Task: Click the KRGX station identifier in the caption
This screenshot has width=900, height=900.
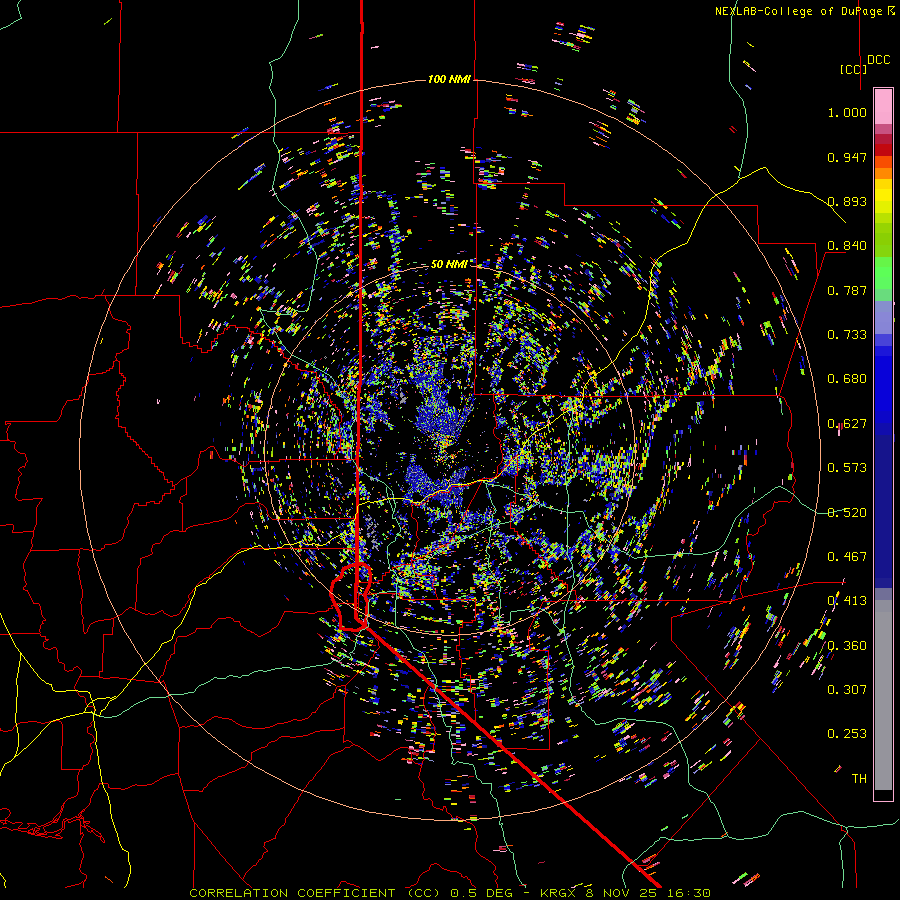Action: (559, 893)
